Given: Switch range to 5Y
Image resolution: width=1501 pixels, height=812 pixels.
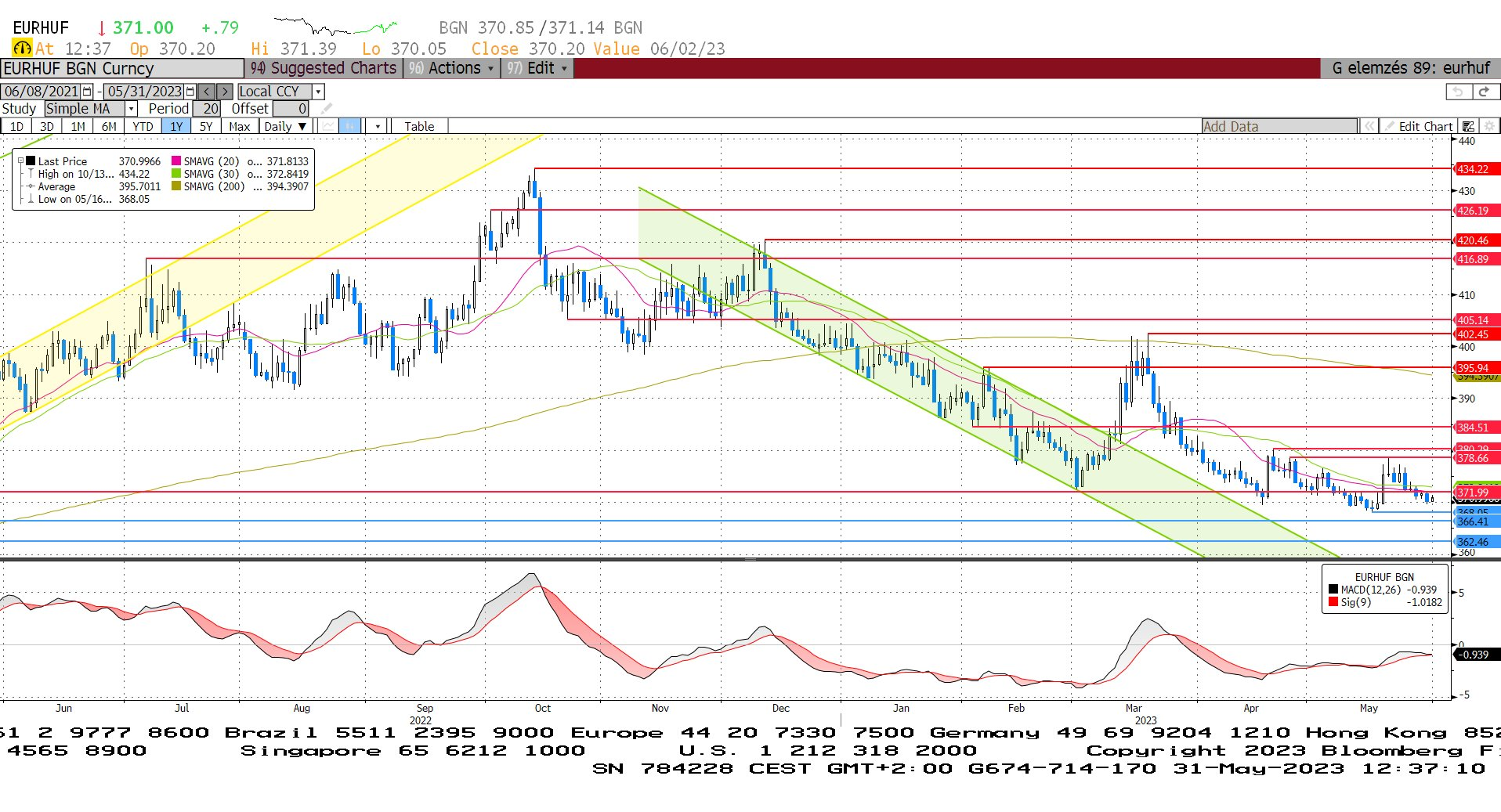Looking at the screenshot, I should (205, 126).
